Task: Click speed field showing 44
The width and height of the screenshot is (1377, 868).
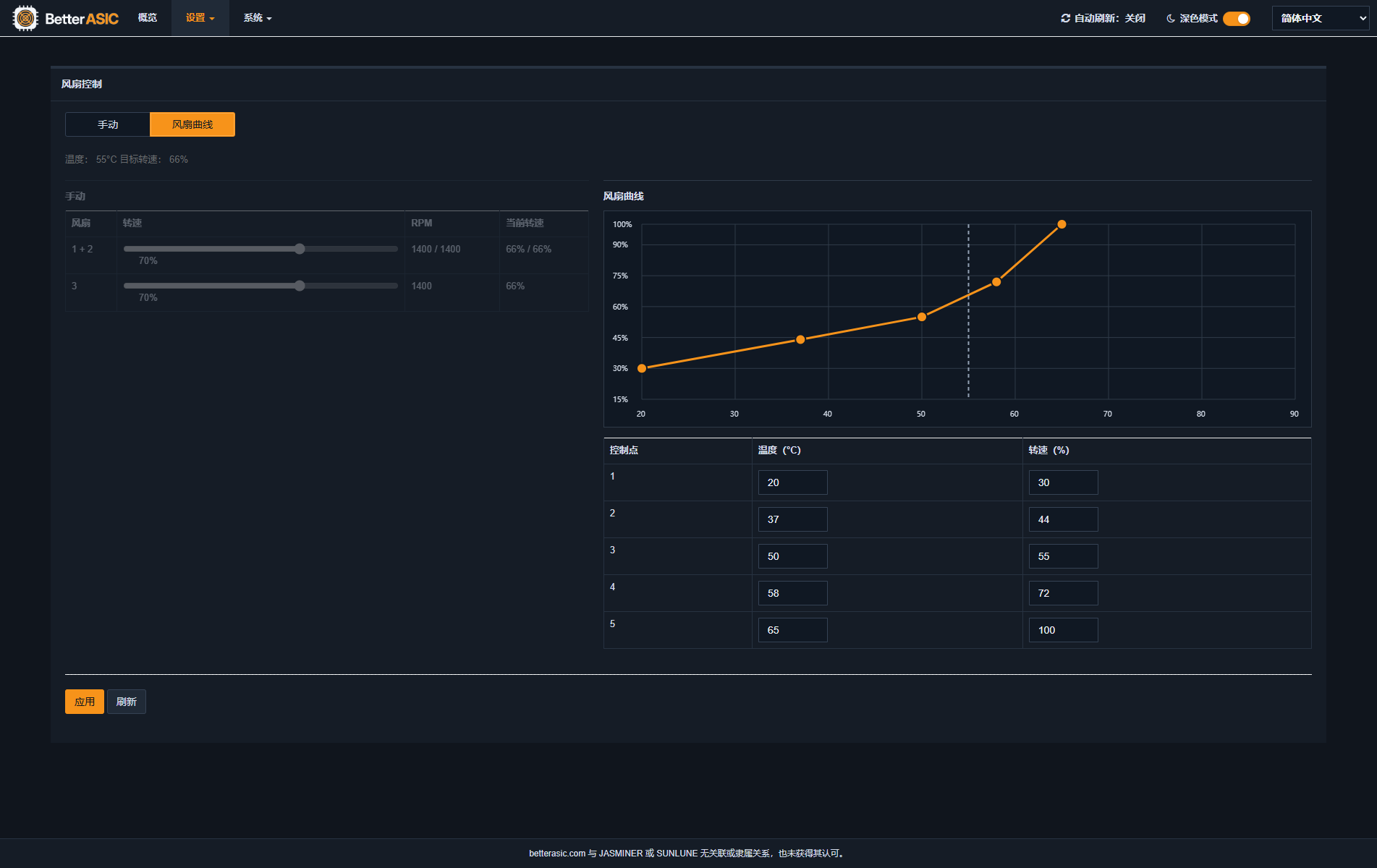Action: coord(1063,519)
